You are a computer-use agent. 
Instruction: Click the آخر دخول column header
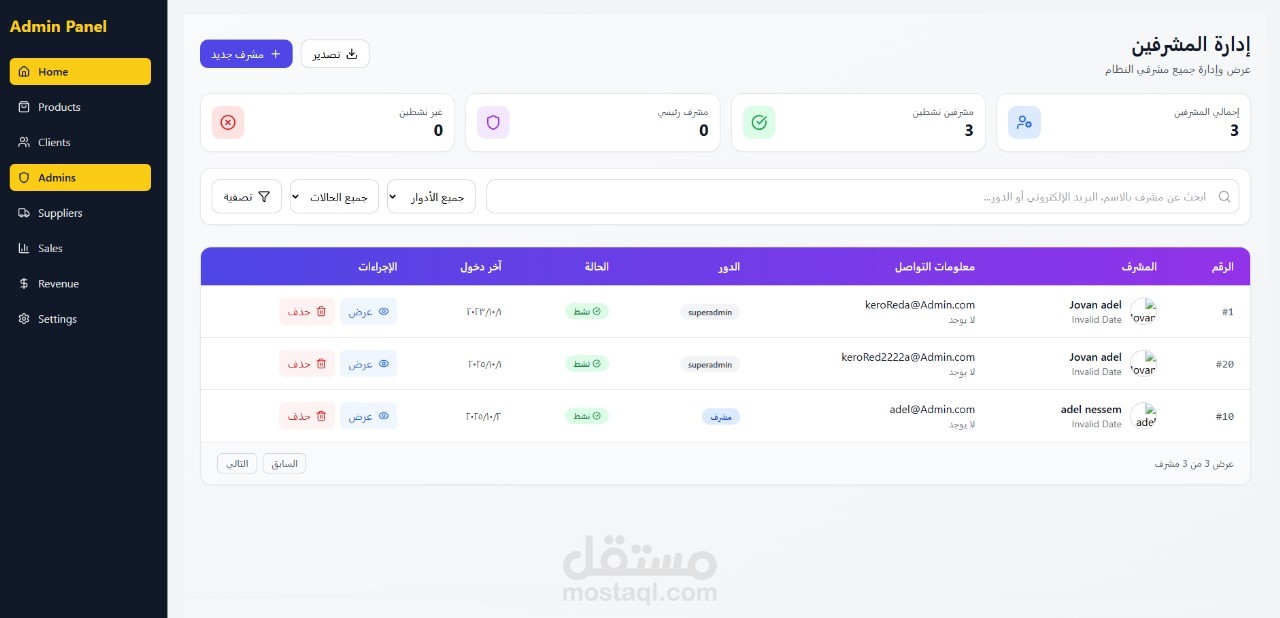click(x=481, y=267)
